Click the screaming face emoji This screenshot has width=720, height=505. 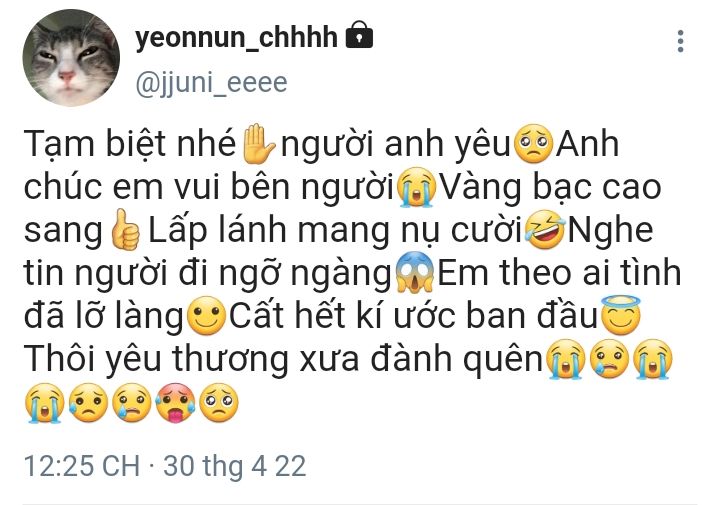tap(415, 273)
